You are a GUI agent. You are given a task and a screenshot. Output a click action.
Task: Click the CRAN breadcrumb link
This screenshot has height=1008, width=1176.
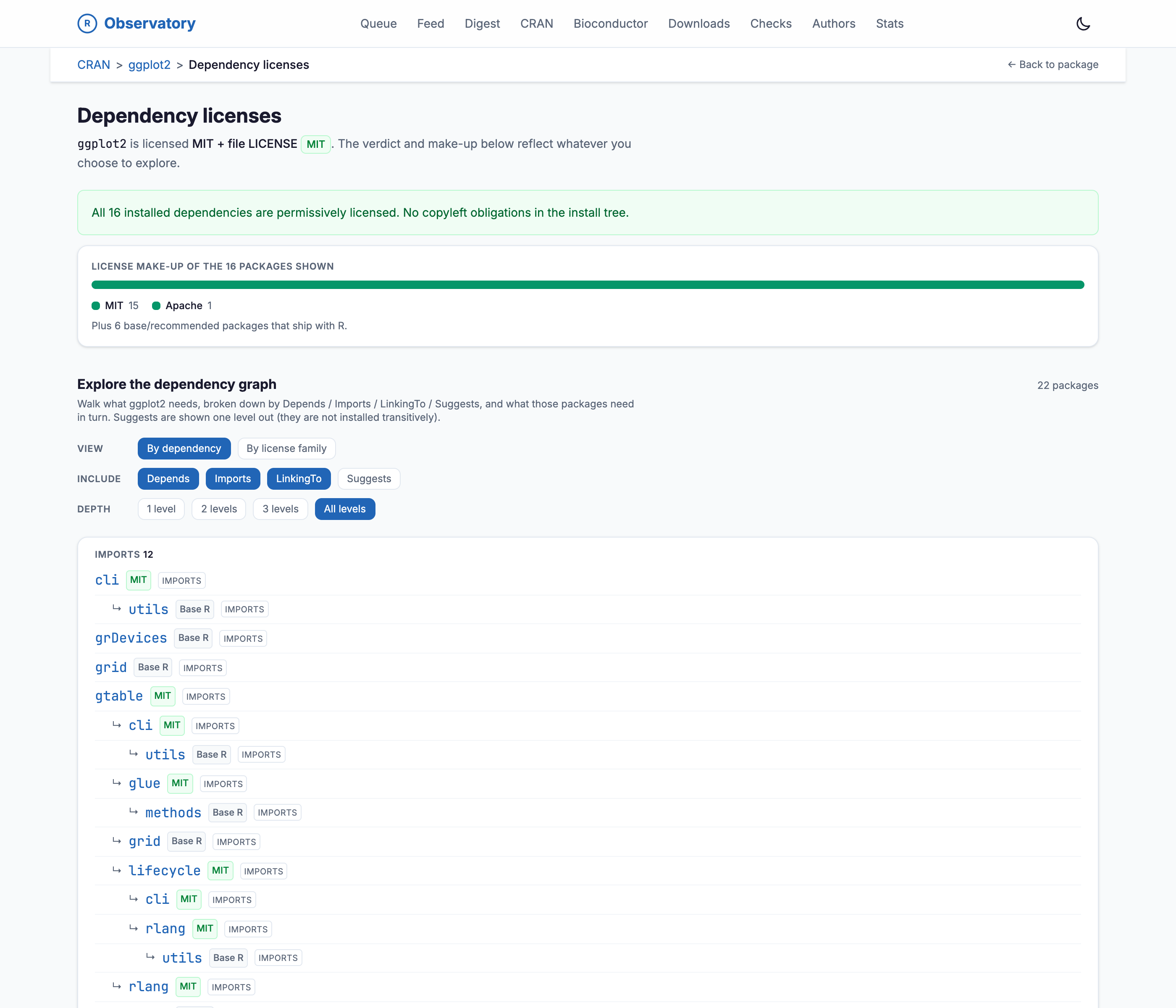[x=94, y=65]
